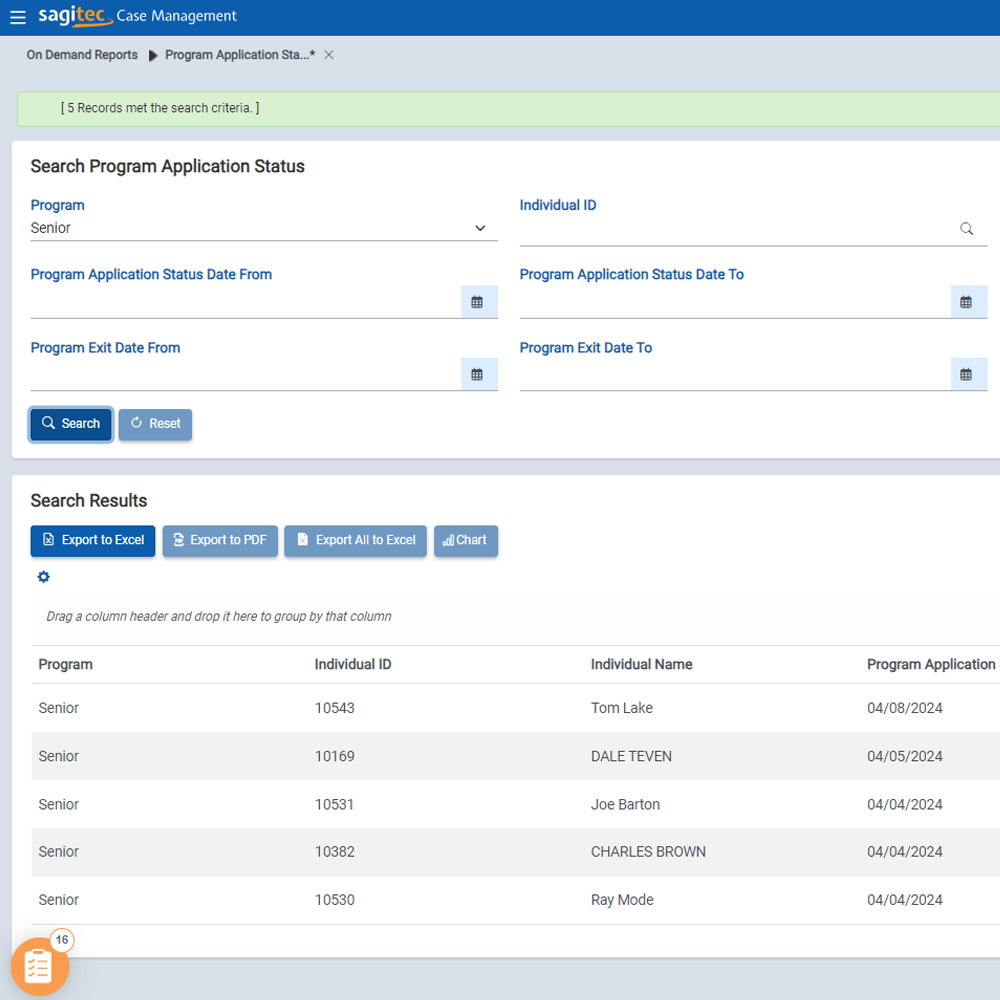Go to On Demand Reports breadcrumb
The image size is (1000, 1000).
[x=82, y=55]
